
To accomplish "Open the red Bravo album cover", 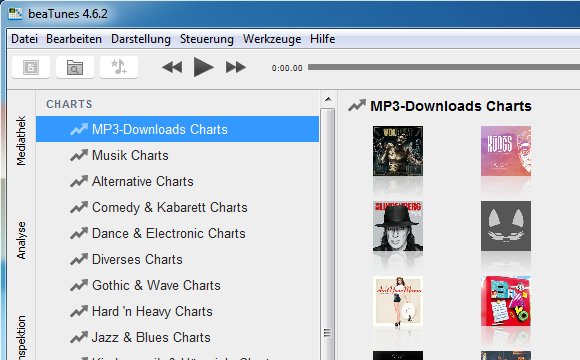I will (x=506, y=301).
